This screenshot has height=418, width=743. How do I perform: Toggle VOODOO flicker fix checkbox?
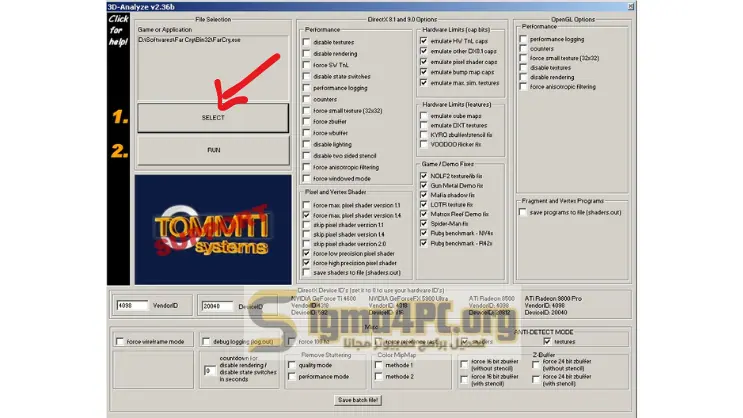tap(424, 144)
